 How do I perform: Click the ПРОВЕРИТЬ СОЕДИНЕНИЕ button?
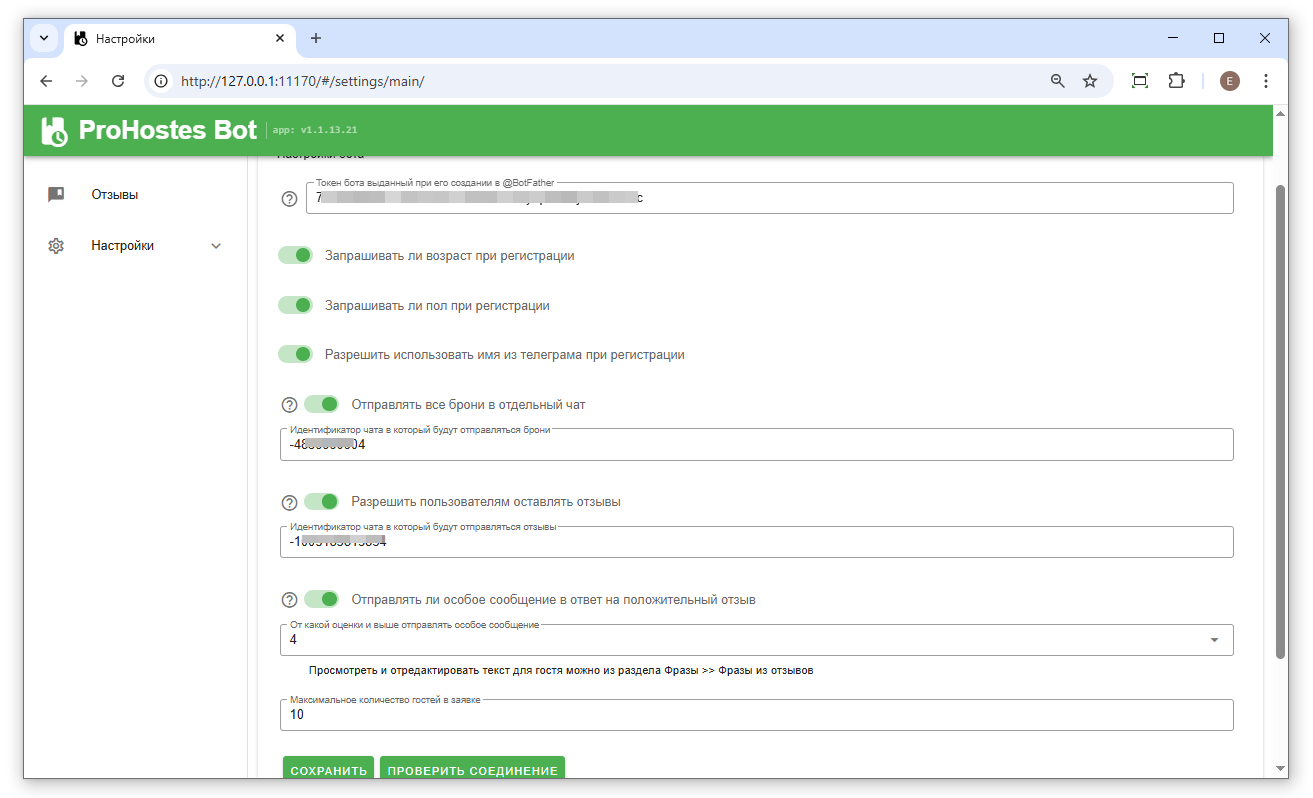point(472,770)
